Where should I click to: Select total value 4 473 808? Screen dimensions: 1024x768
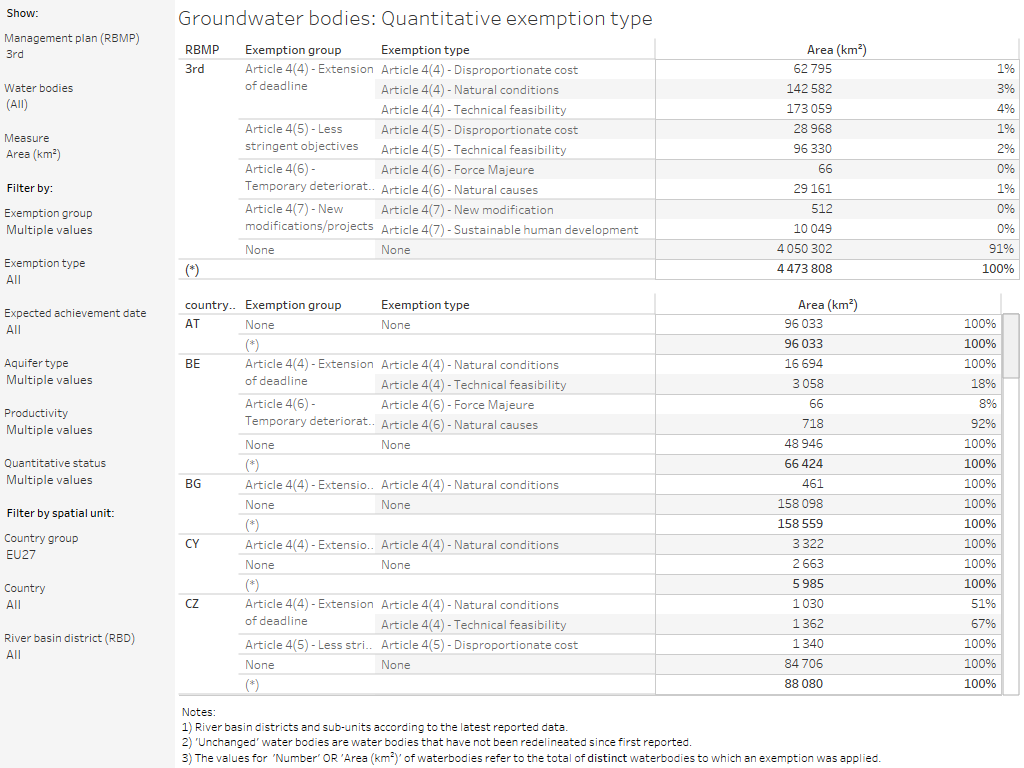point(804,268)
